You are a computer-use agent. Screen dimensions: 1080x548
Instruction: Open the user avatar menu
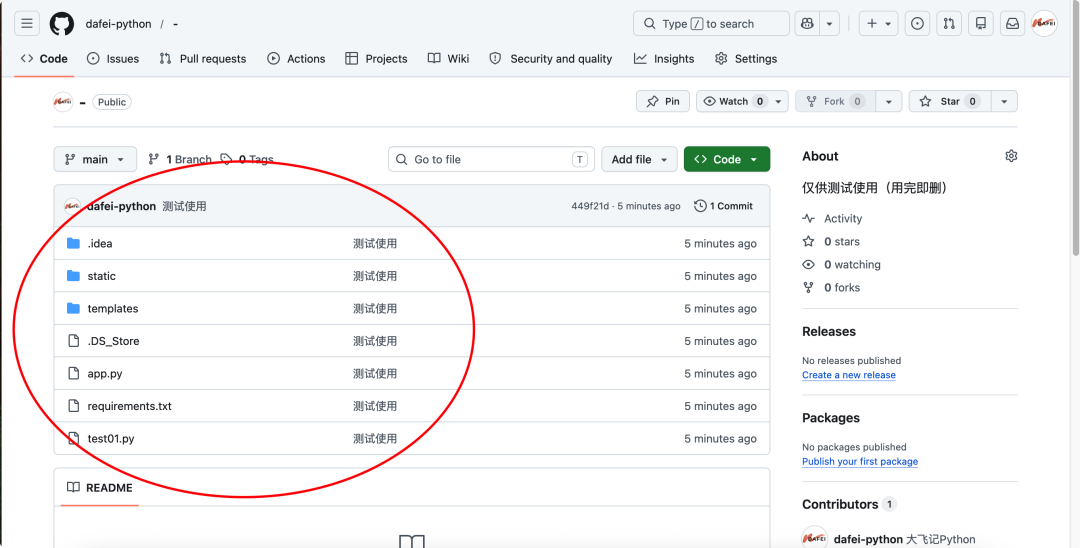pos(1044,23)
